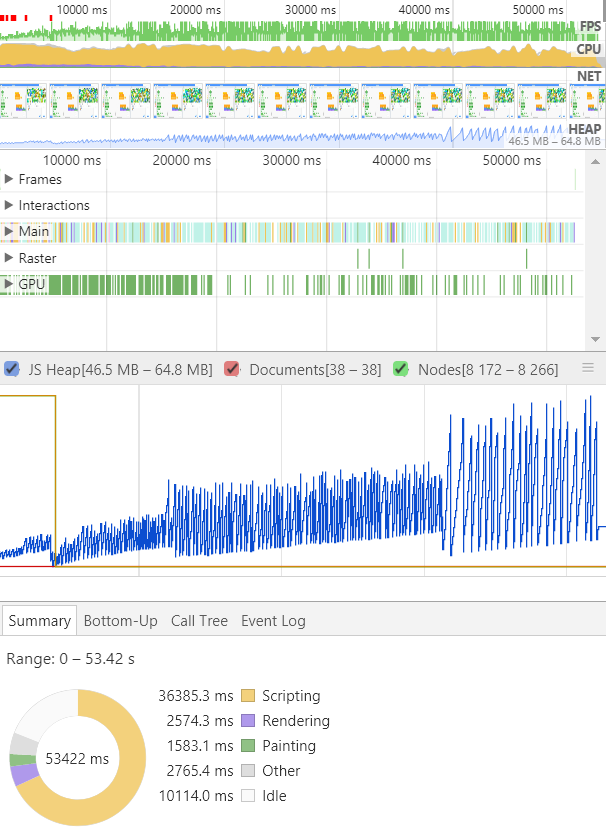Click the Rendering color swatch in legend
This screenshot has width=606, height=833.
click(x=248, y=720)
